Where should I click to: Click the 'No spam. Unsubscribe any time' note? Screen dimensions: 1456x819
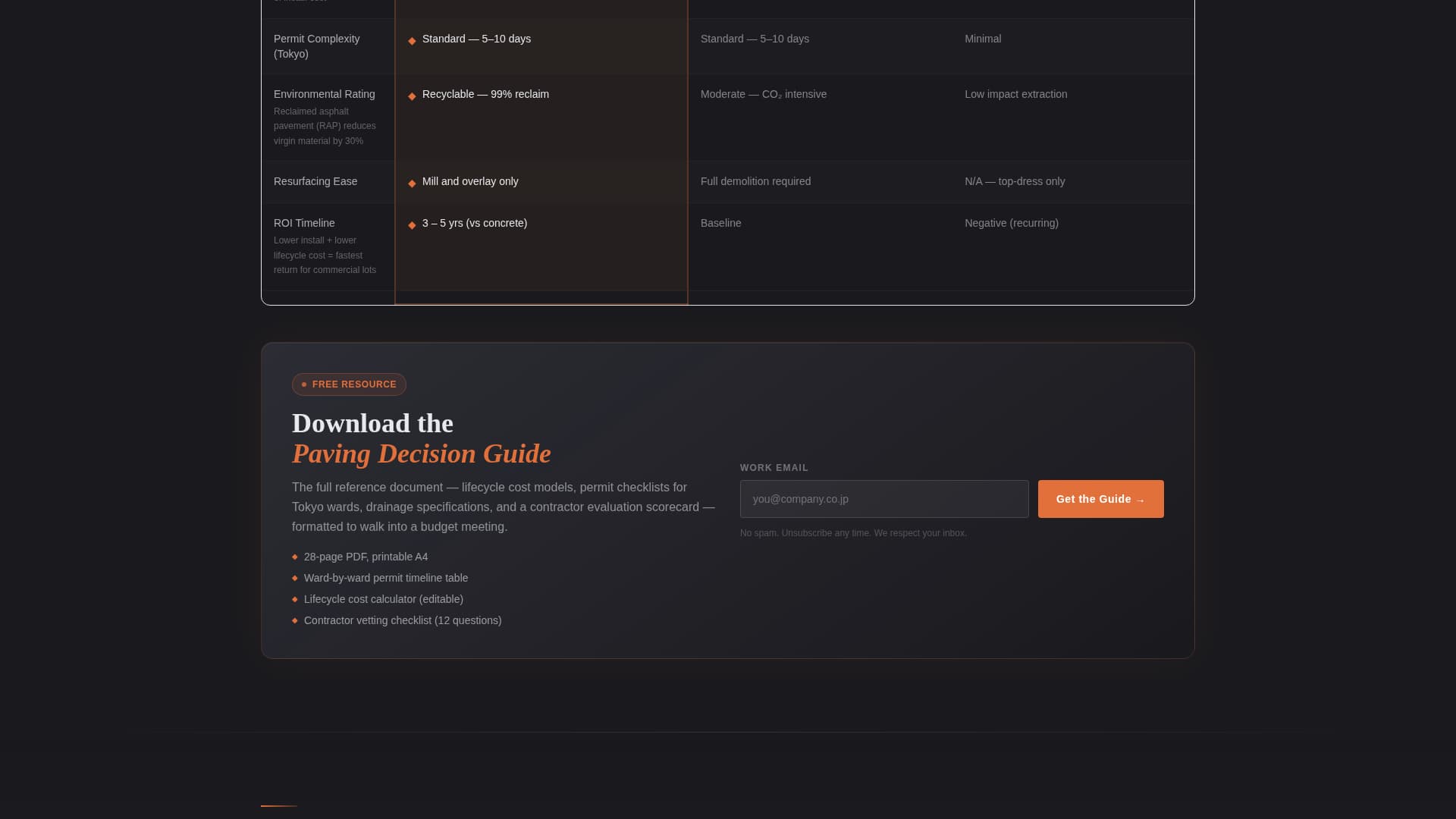click(853, 533)
